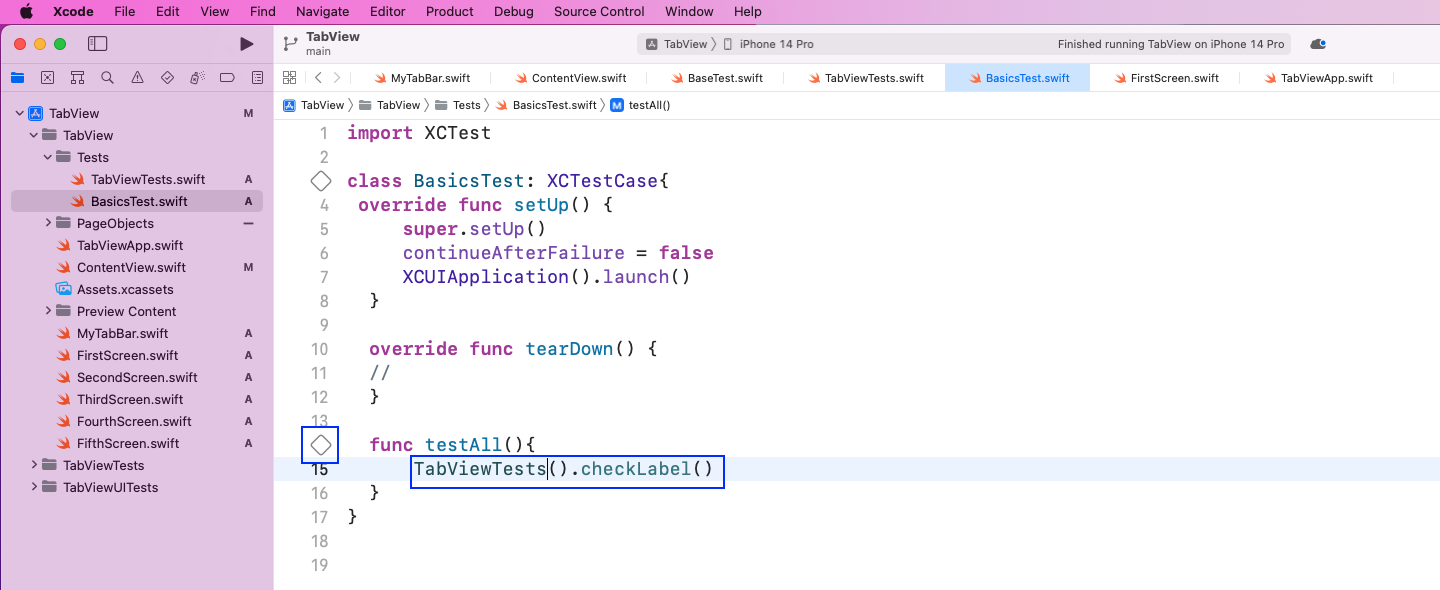
Task: Switch to the FirstScreen.swift tab
Action: (x=1165, y=78)
